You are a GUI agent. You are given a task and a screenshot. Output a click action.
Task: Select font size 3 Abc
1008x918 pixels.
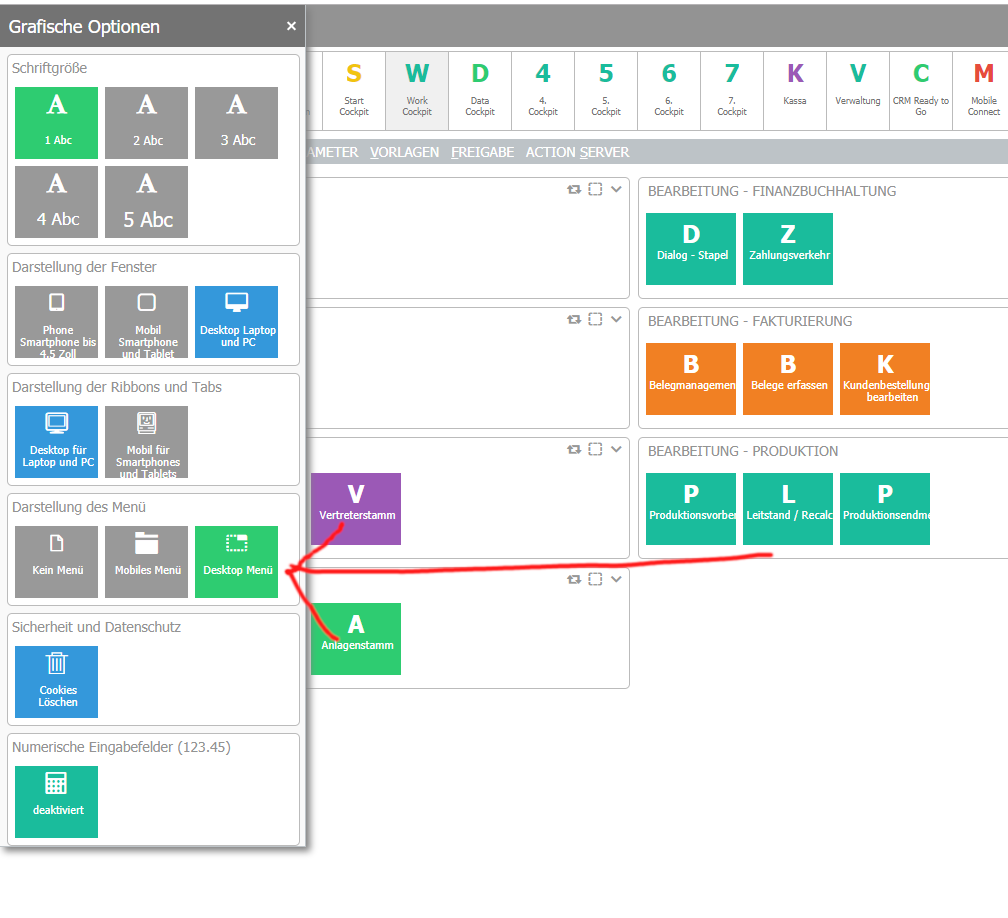click(236, 123)
